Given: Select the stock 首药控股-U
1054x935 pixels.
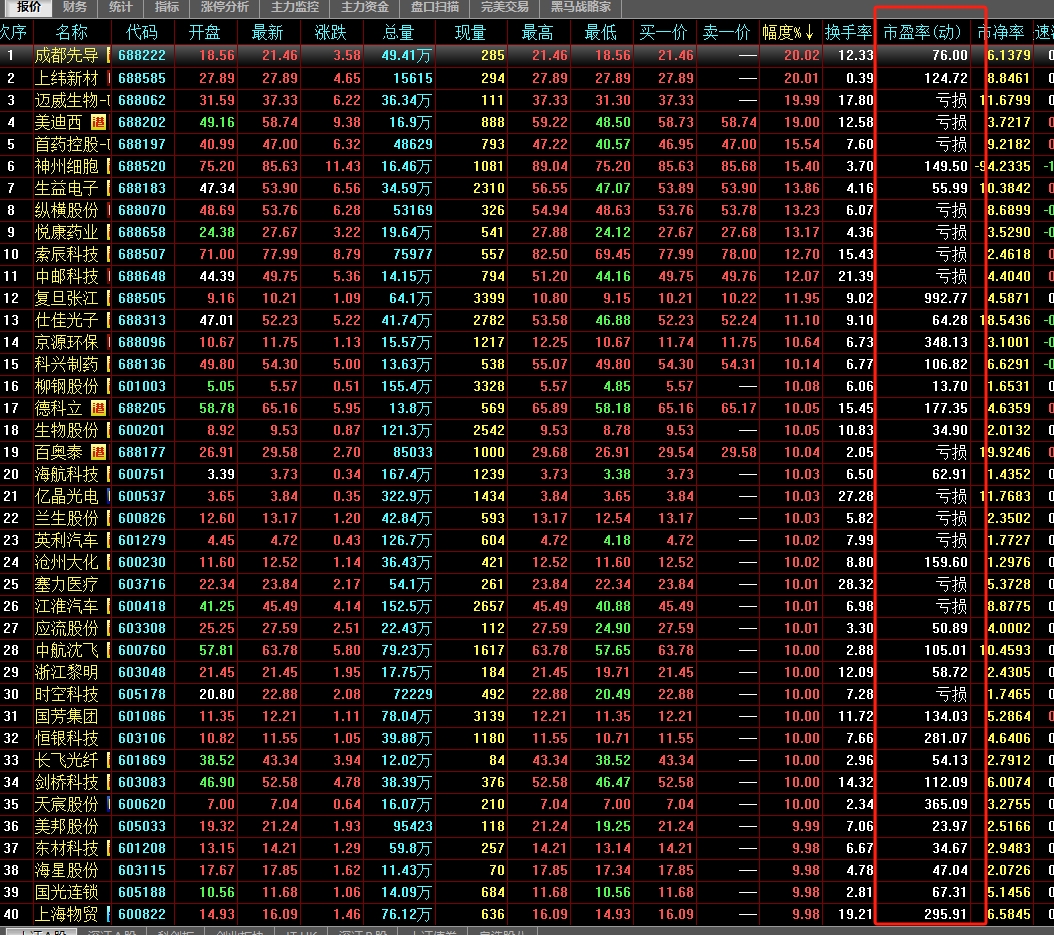Looking at the screenshot, I should click(x=72, y=144).
